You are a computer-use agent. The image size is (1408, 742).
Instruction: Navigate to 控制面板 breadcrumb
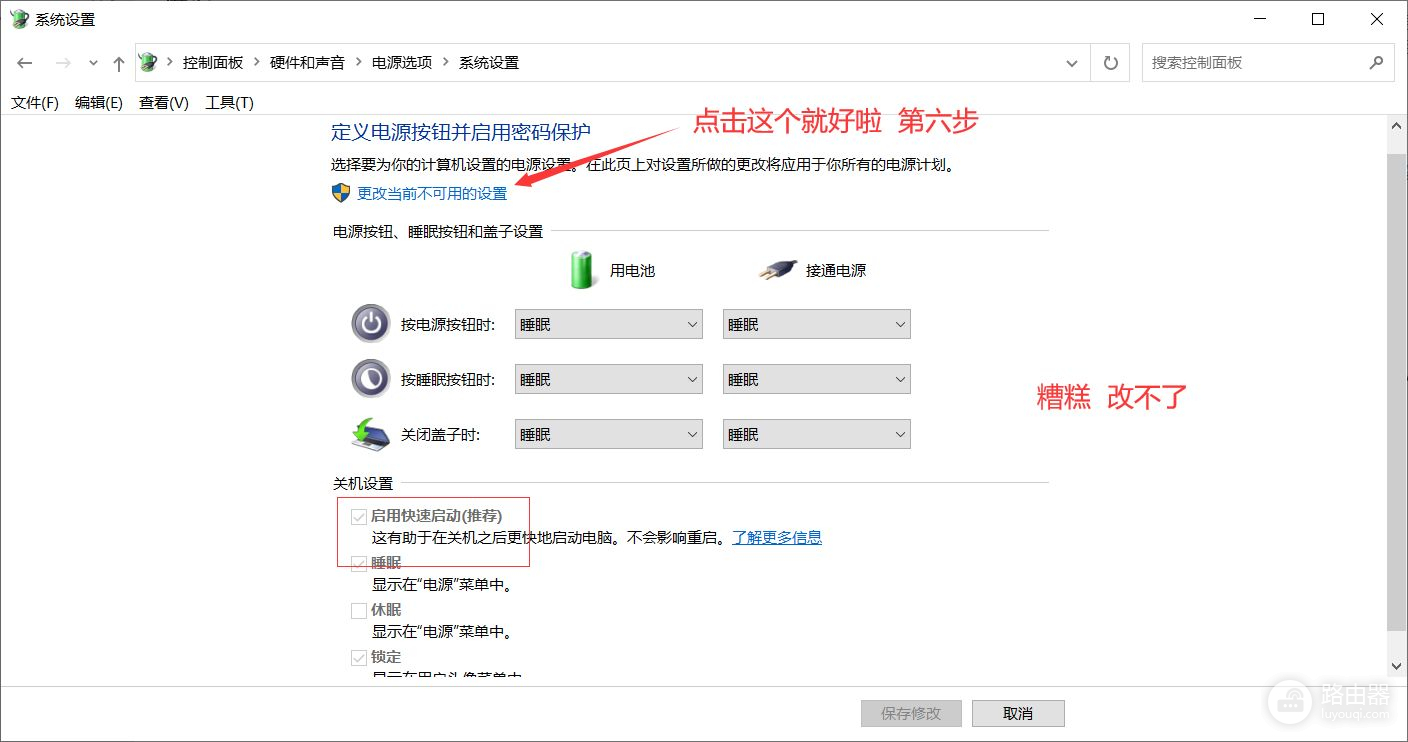coord(213,62)
